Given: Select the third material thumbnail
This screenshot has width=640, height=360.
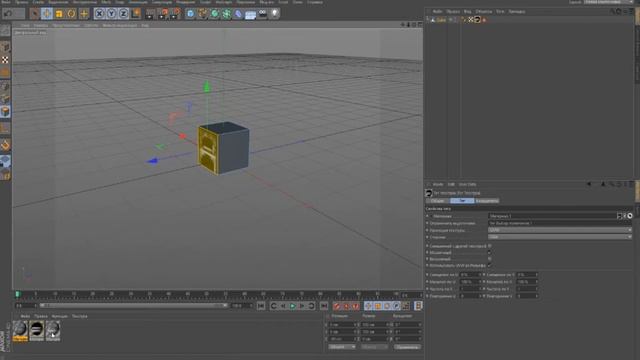Looking at the screenshot, I should pos(53,331).
